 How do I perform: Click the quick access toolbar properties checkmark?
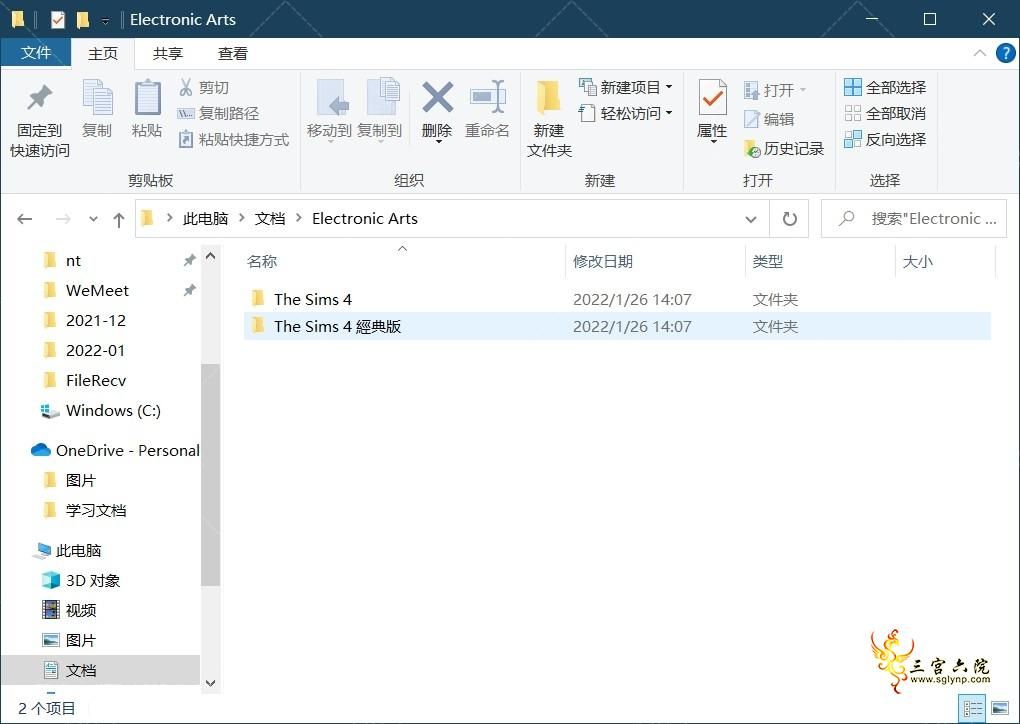(x=58, y=20)
